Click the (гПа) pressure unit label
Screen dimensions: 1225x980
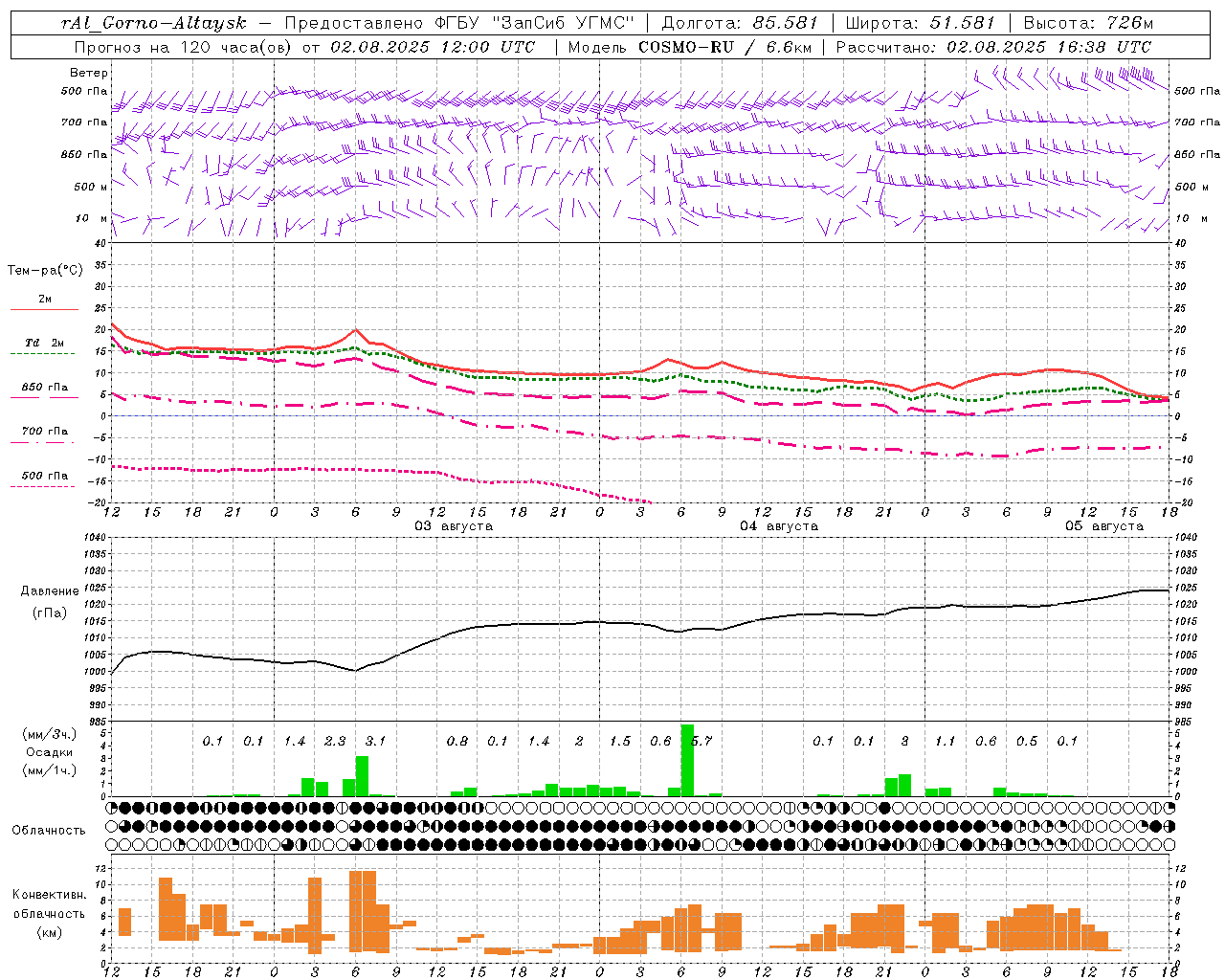click(x=50, y=613)
